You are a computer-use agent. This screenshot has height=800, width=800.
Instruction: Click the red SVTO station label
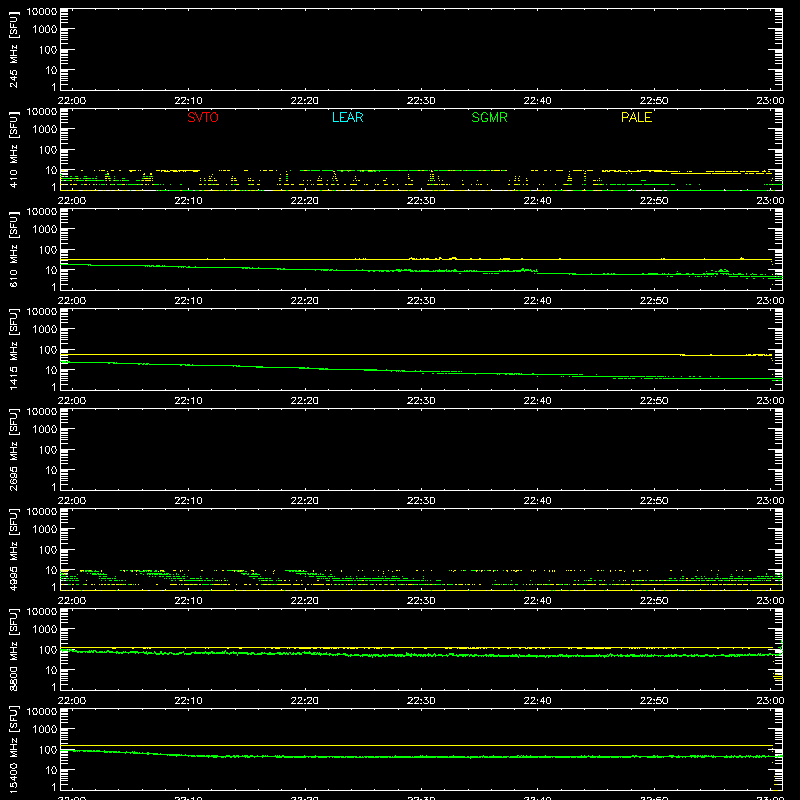203,117
